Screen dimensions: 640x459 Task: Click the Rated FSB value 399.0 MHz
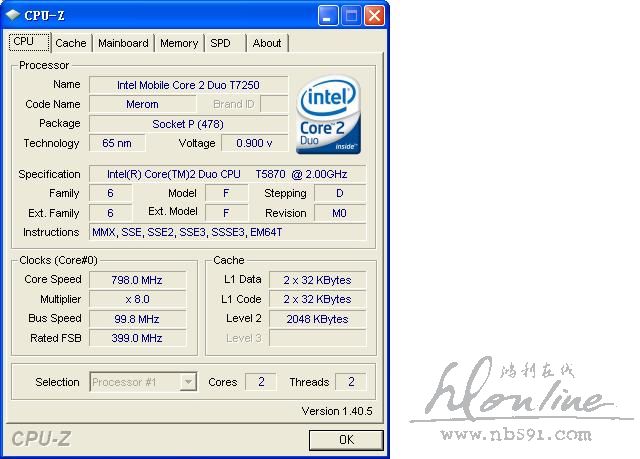(x=138, y=338)
